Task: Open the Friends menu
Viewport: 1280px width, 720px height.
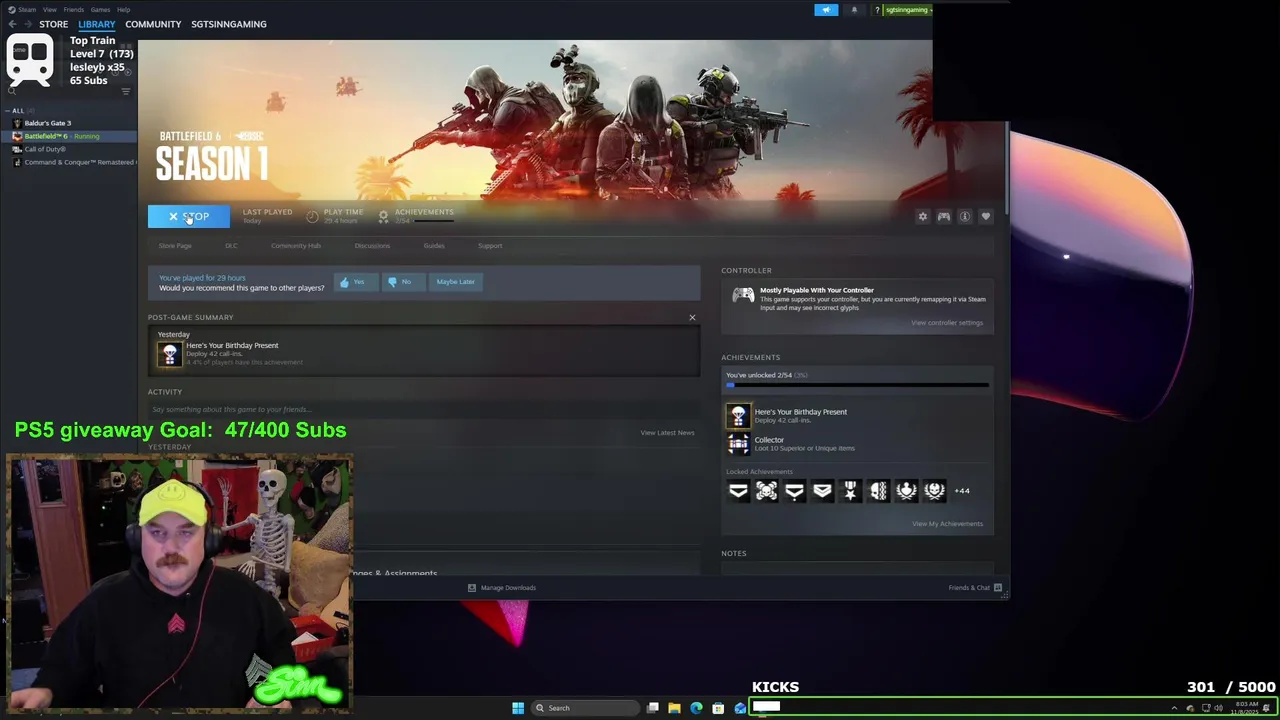Action: coord(74,10)
